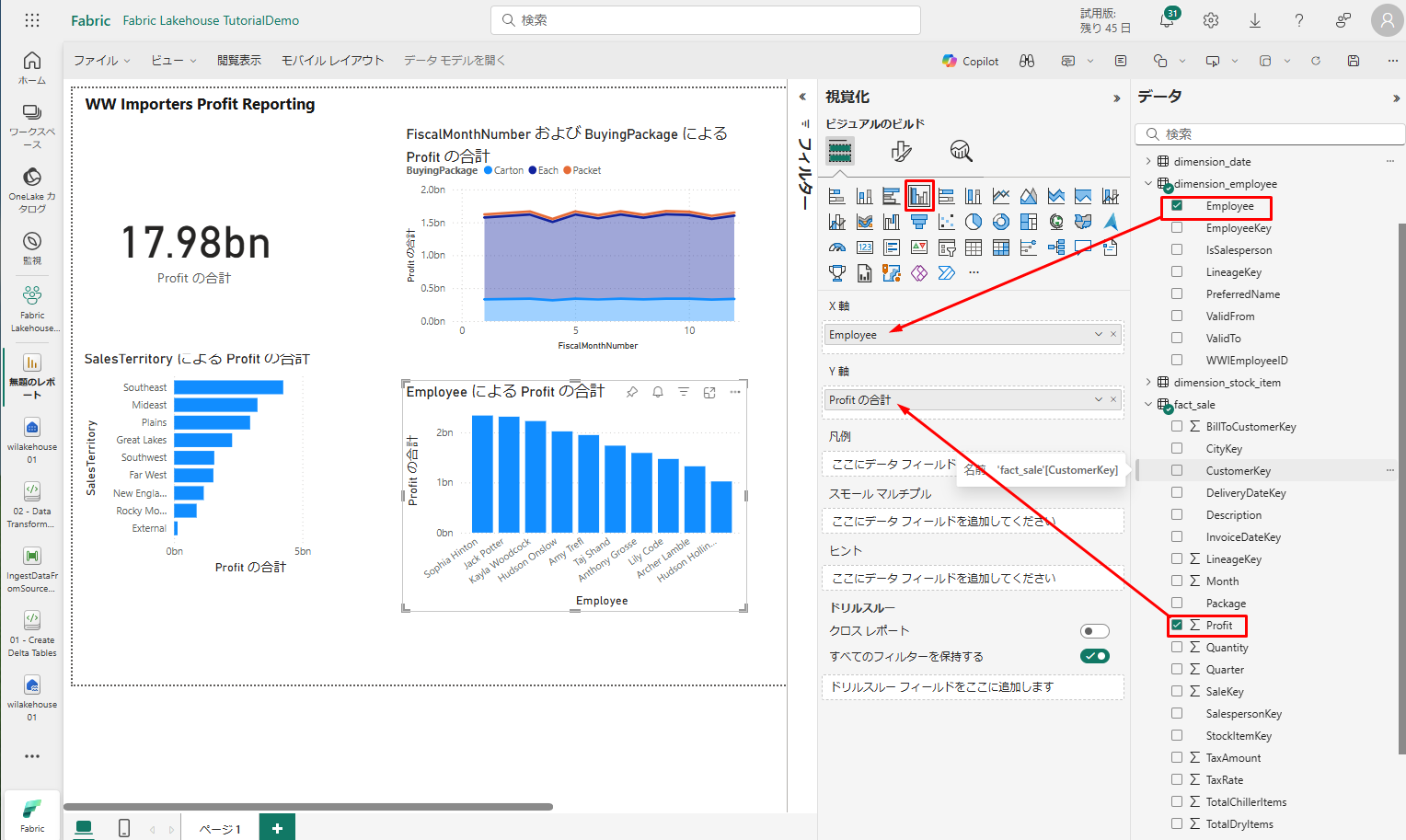The height and width of the screenshot is (840, 1406).
Task: Open the ファイル menu
Action: (x=101, y=61)
